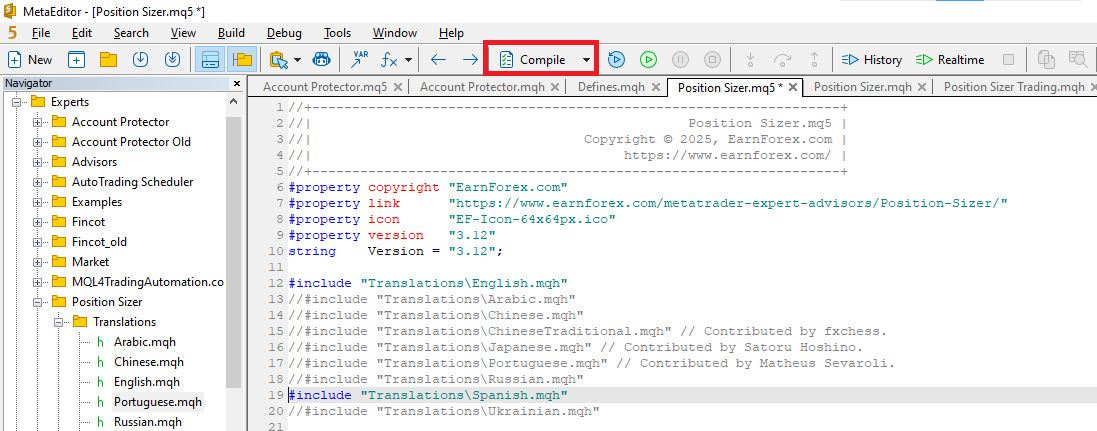
Task: Click the New file button
Action: [30, 59]
